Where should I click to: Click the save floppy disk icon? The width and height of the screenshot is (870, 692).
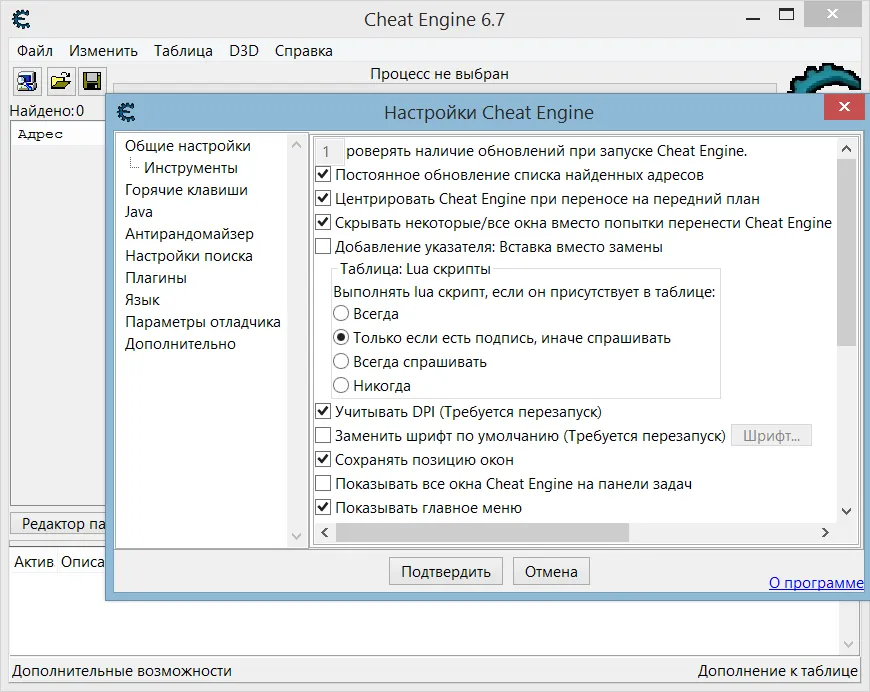tap(92, 81)
